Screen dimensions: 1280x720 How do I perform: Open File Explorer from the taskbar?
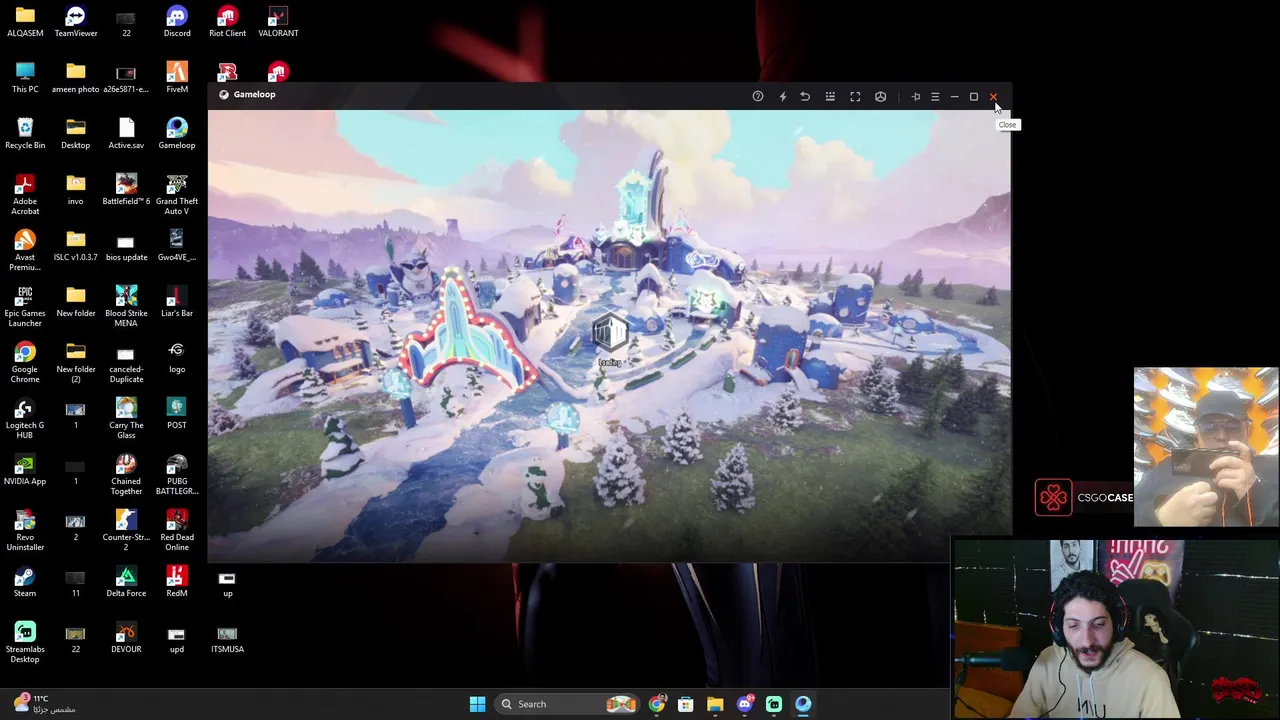715,704
